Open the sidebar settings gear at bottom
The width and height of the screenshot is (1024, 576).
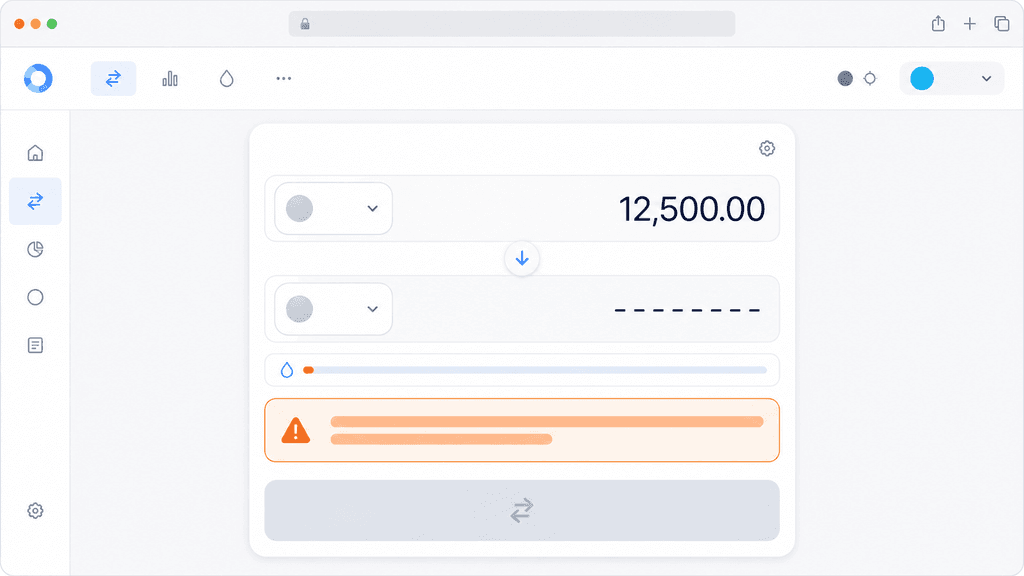(x=35, y=511)
